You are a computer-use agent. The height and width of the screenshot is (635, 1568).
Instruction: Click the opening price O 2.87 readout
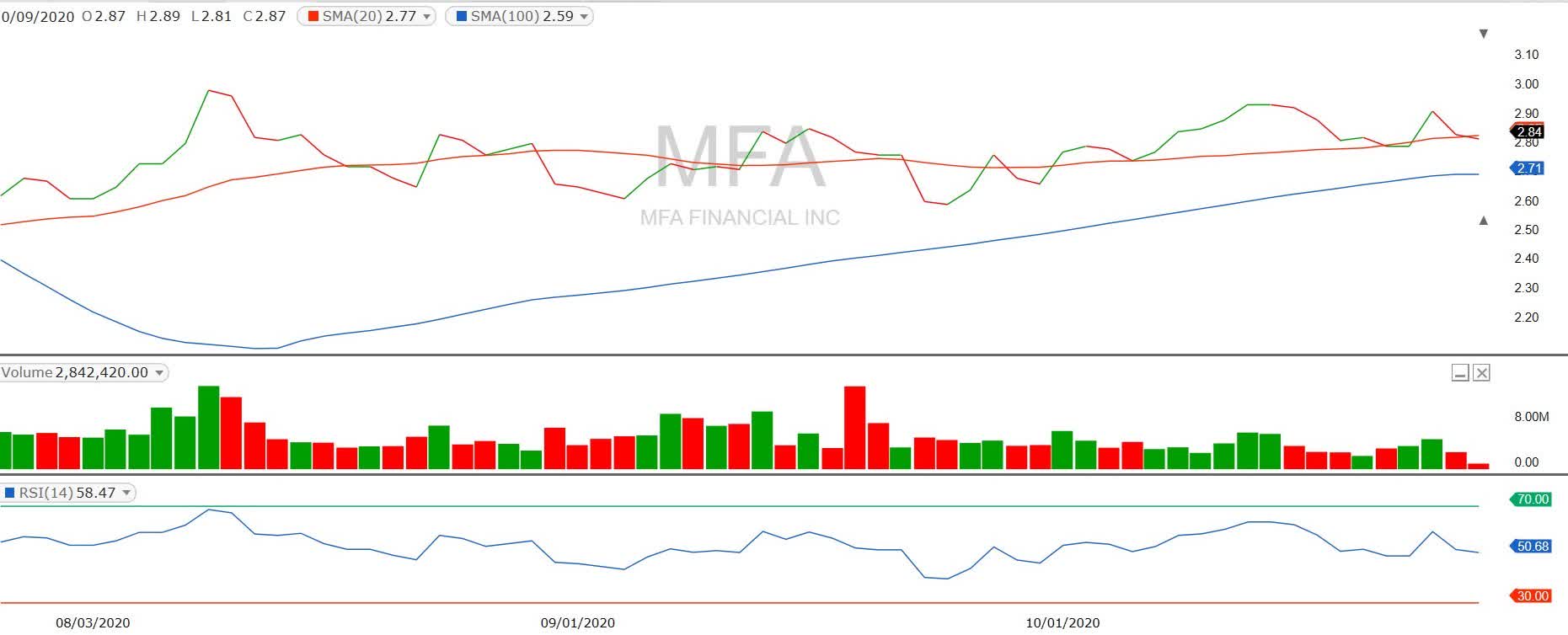pyautogui.click(x=104, y=16)
